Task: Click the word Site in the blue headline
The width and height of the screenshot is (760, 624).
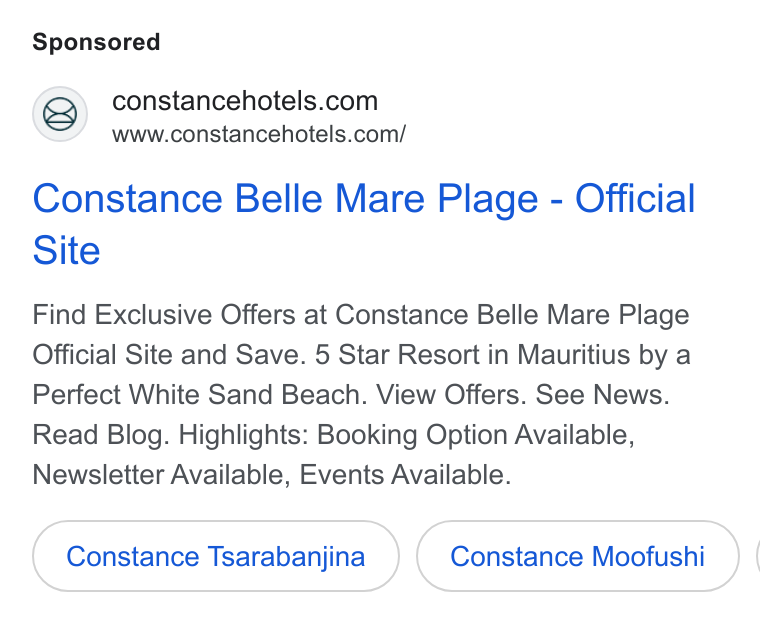Action: click(x=66, y=250)
